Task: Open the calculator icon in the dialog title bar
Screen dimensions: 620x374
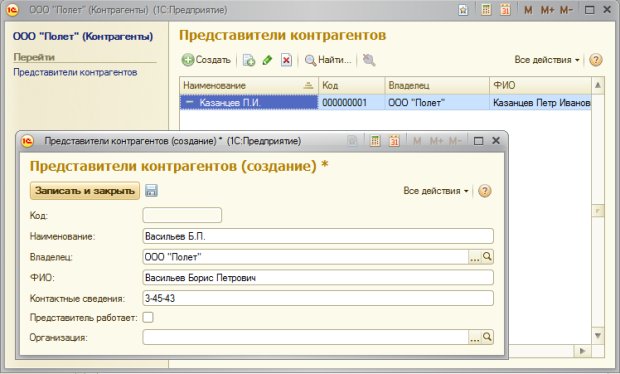Action: [x=375, y=141]
